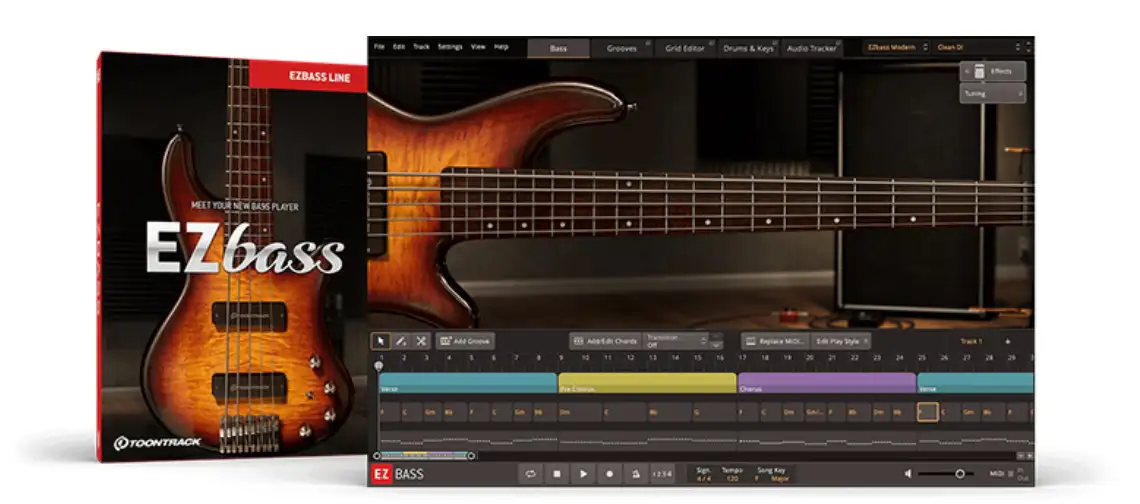
Task: Start playback with the play button
Action: pyautogui.click(x=583, y=474)
